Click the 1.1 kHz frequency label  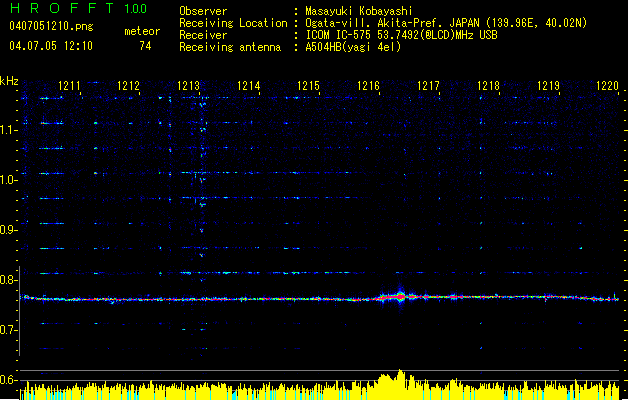tap(9, 130)
